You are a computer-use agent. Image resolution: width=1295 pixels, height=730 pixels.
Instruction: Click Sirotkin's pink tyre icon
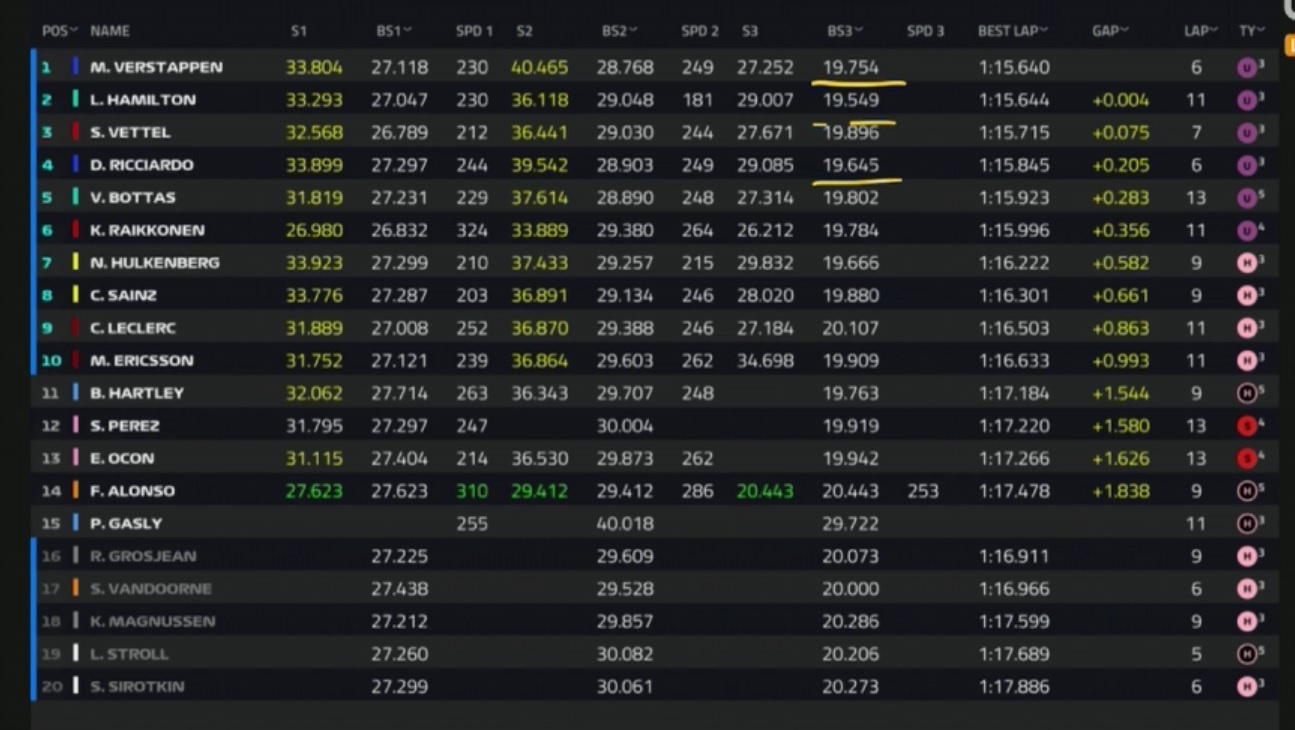(1246, 687)
